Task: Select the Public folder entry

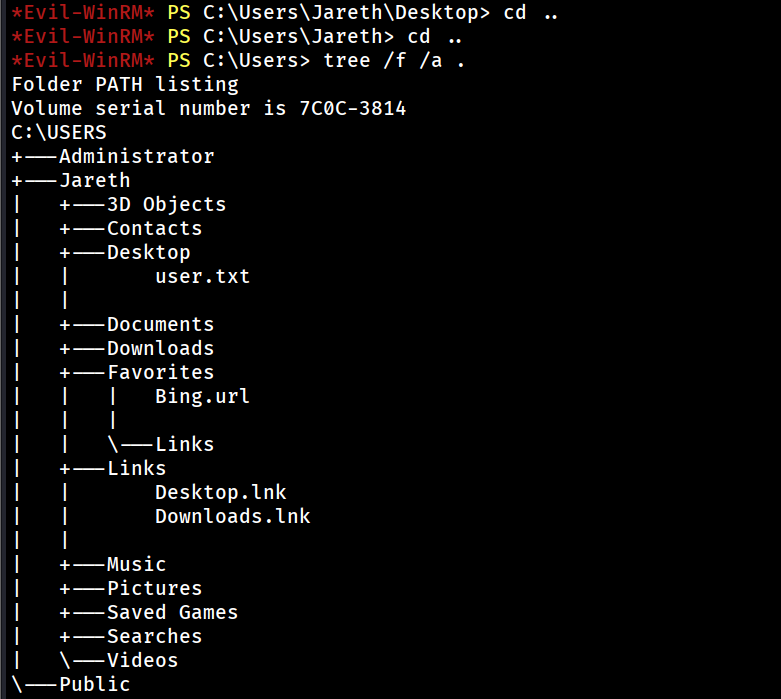Action: (94, 684)
